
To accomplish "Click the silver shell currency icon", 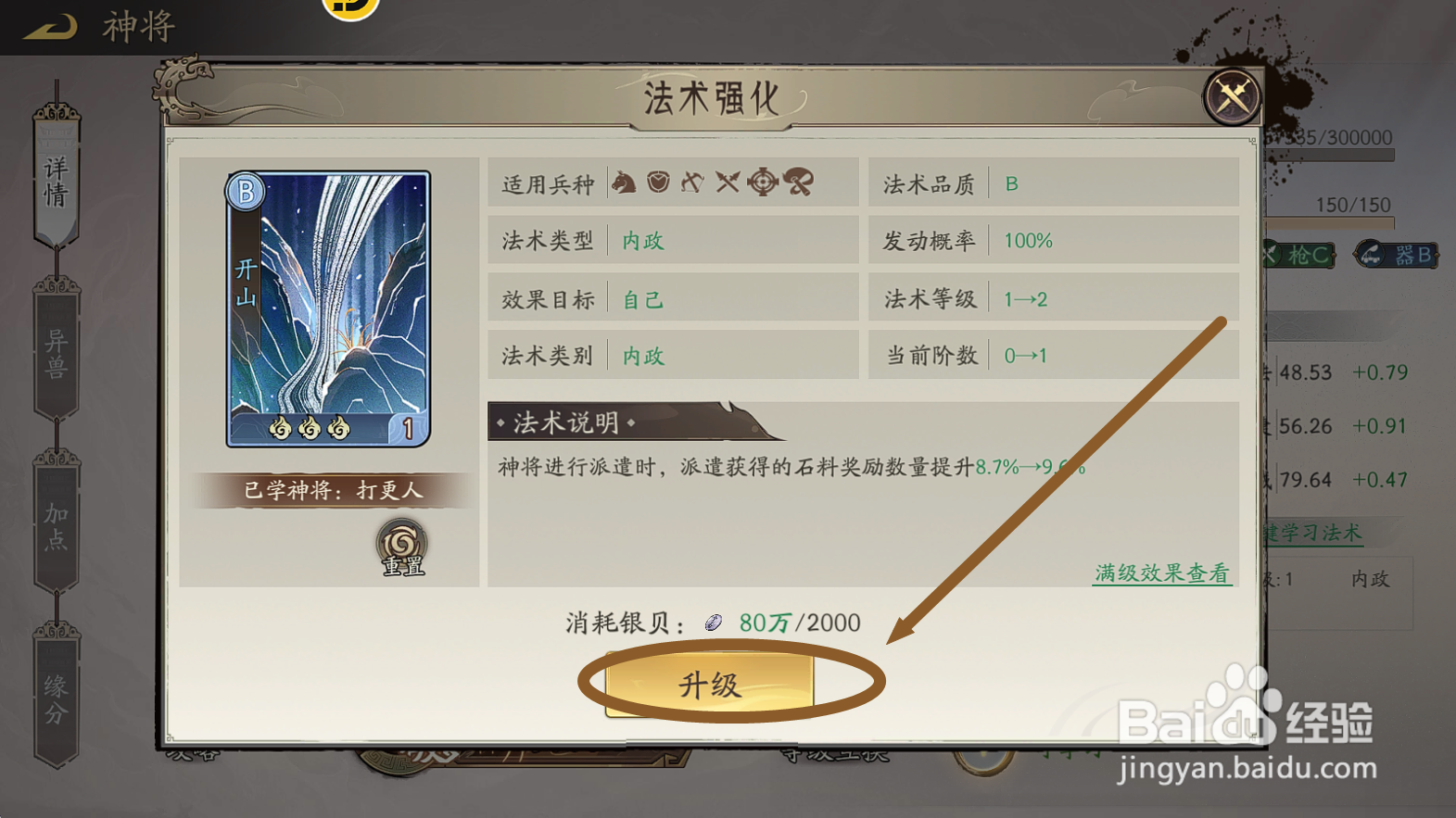I will coord(713,623).
